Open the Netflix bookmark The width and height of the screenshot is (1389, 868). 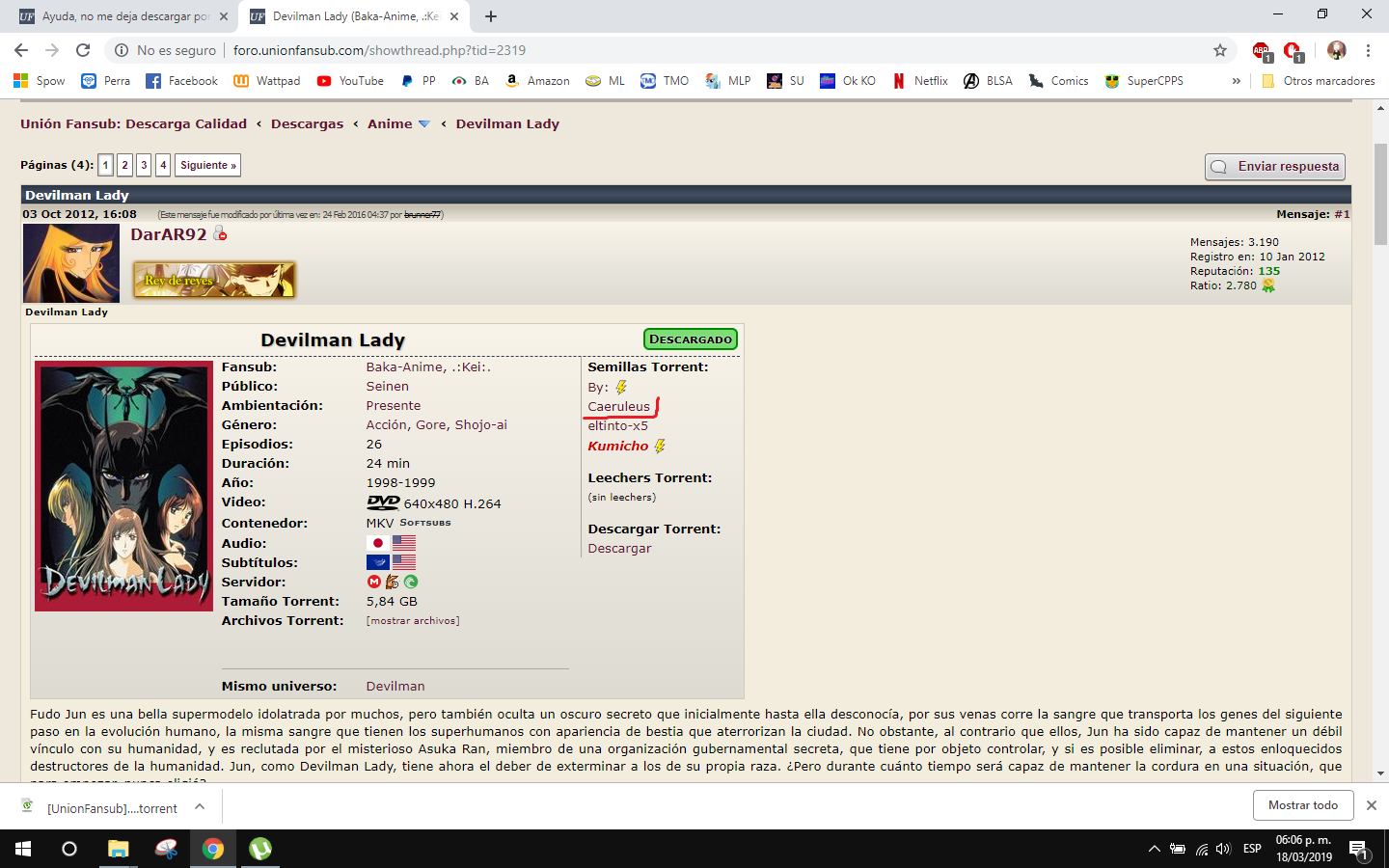click(x=920, y=81)
